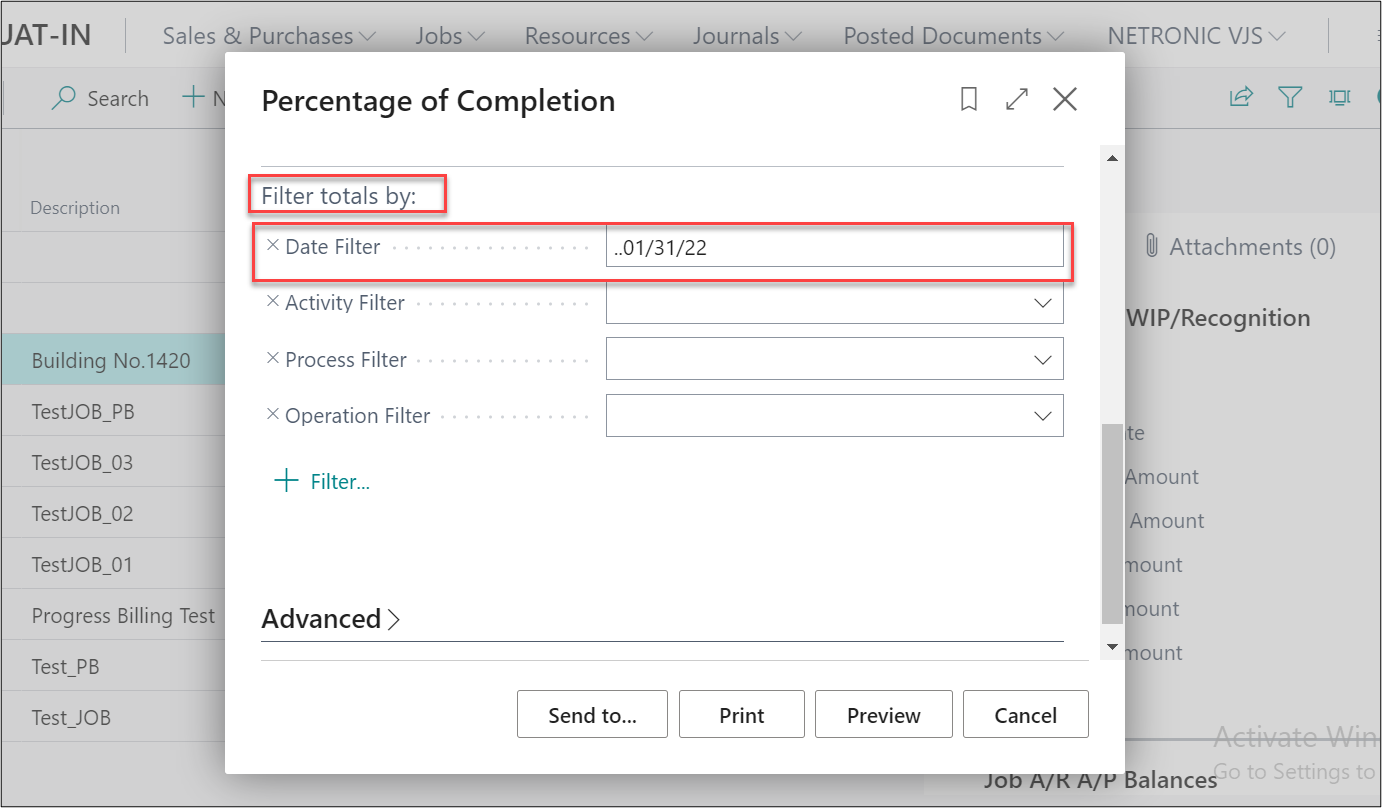Remove the Operation Filter with its X icon
Image resolution: width=1382 pixels, height=808 pixels.
[x=272, y=415]
